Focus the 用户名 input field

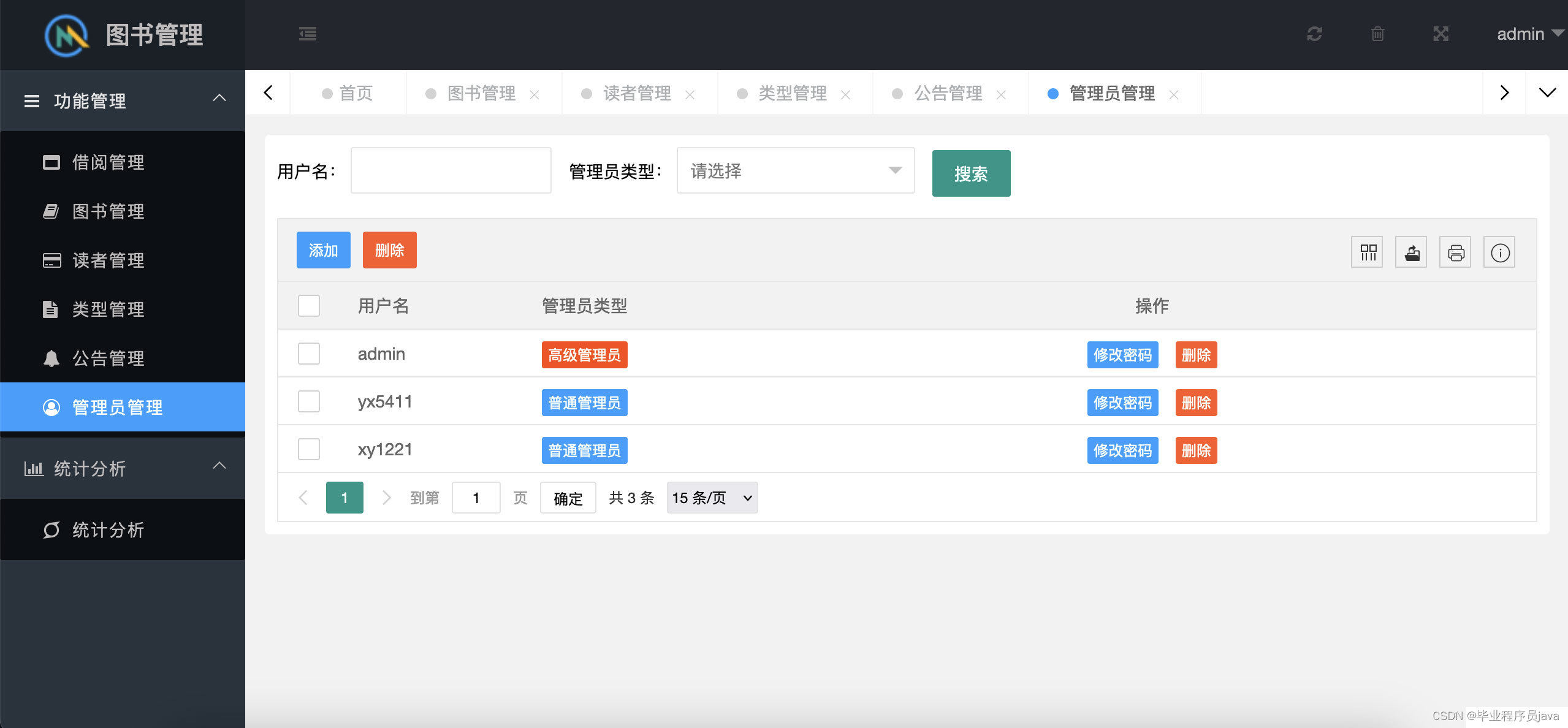click(x=451, y=170)
